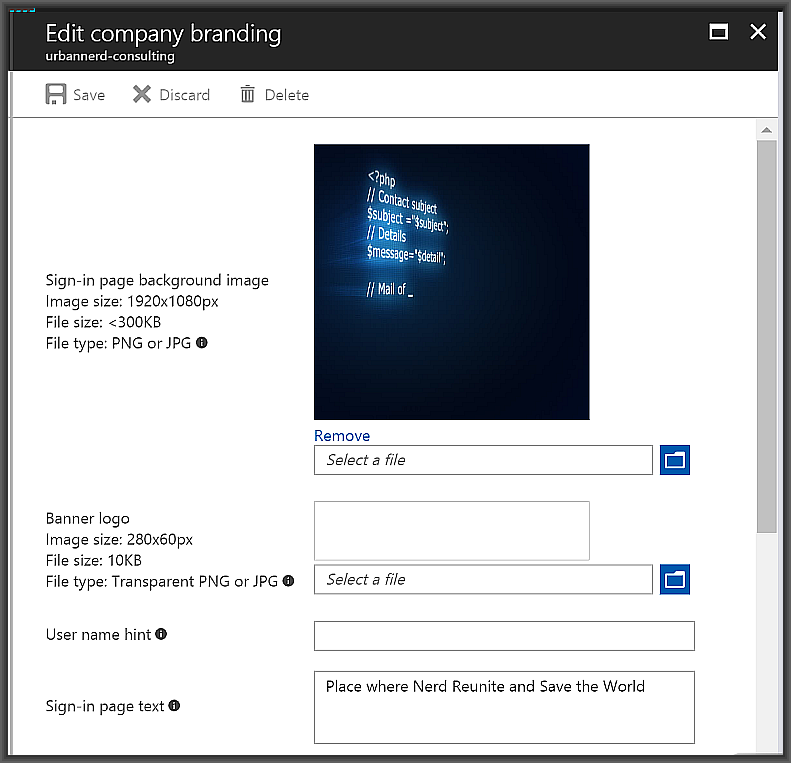Click the Delete label in toolbar
The width and height of the screenshot is (791, 763).
(x=287, y=95)
